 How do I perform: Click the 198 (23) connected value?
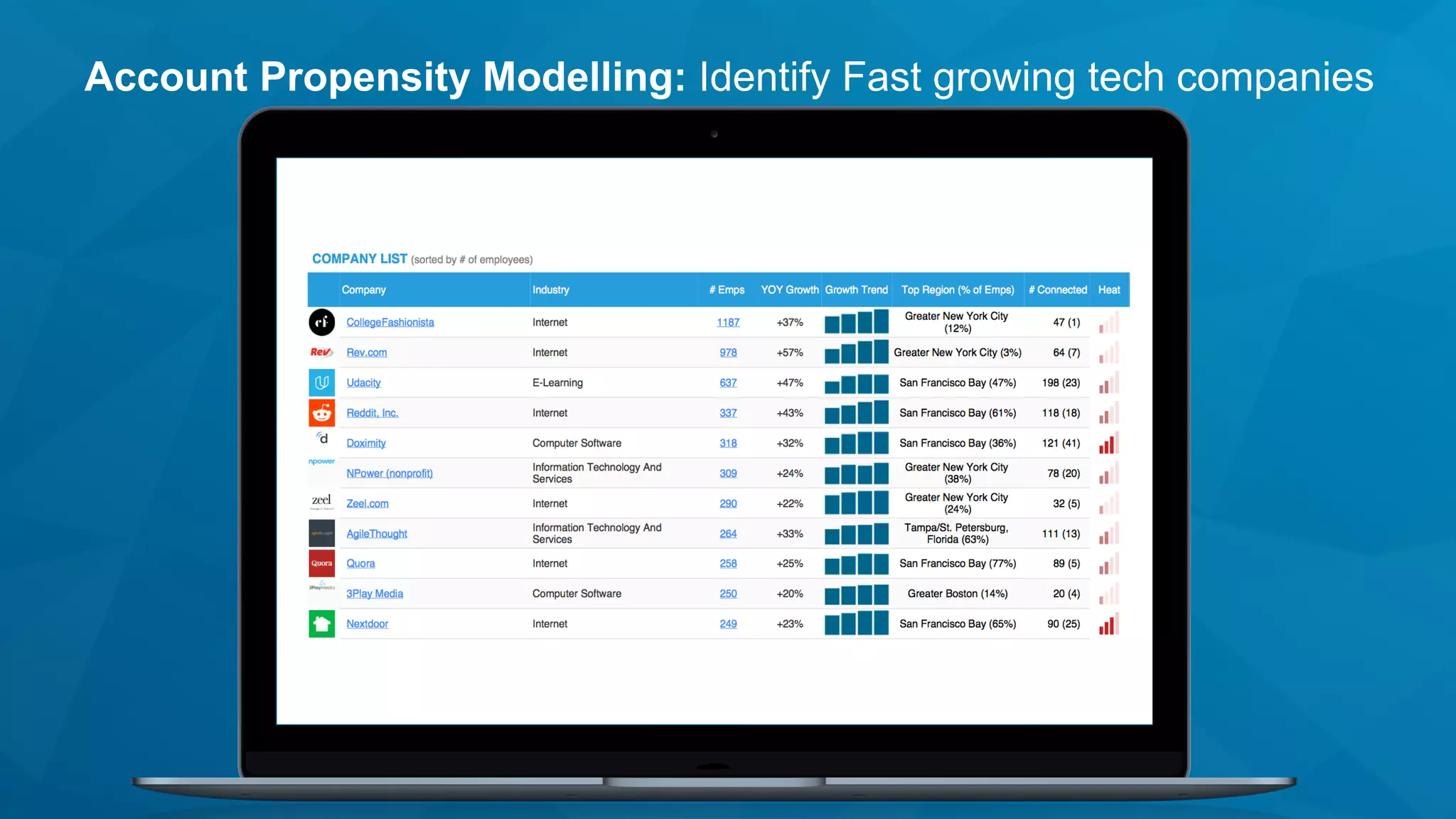click(1061, 382)
